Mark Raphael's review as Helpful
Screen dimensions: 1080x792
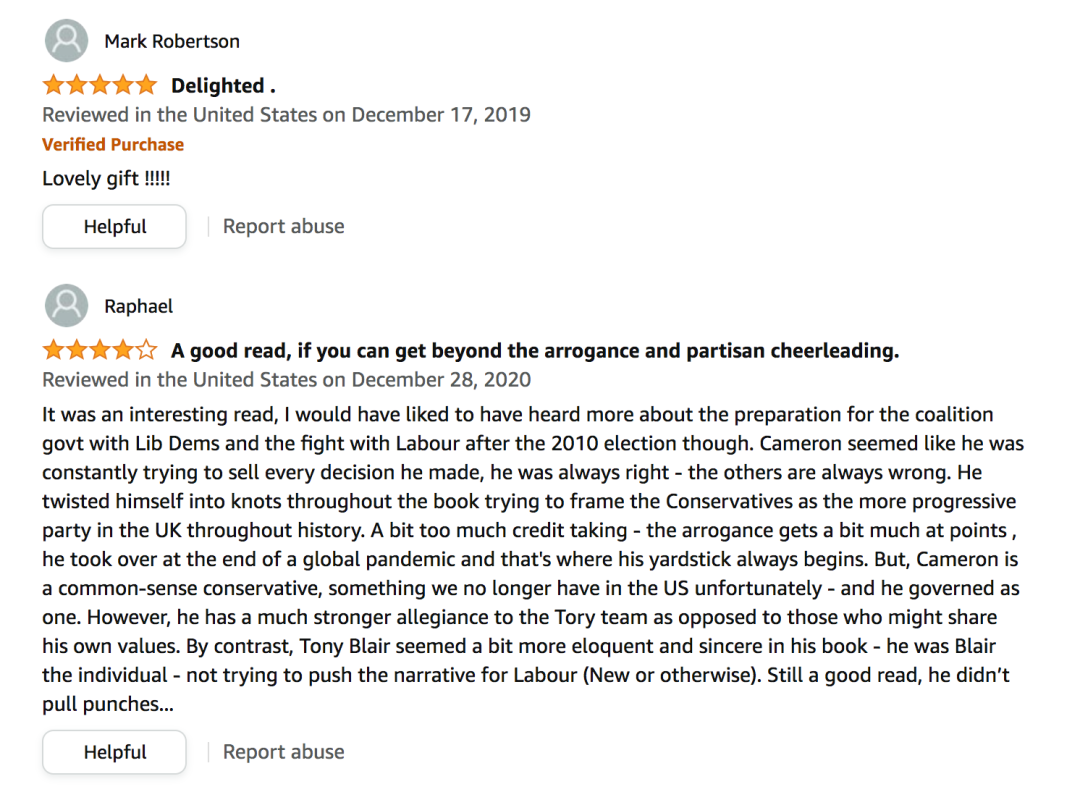click(114, 751)
